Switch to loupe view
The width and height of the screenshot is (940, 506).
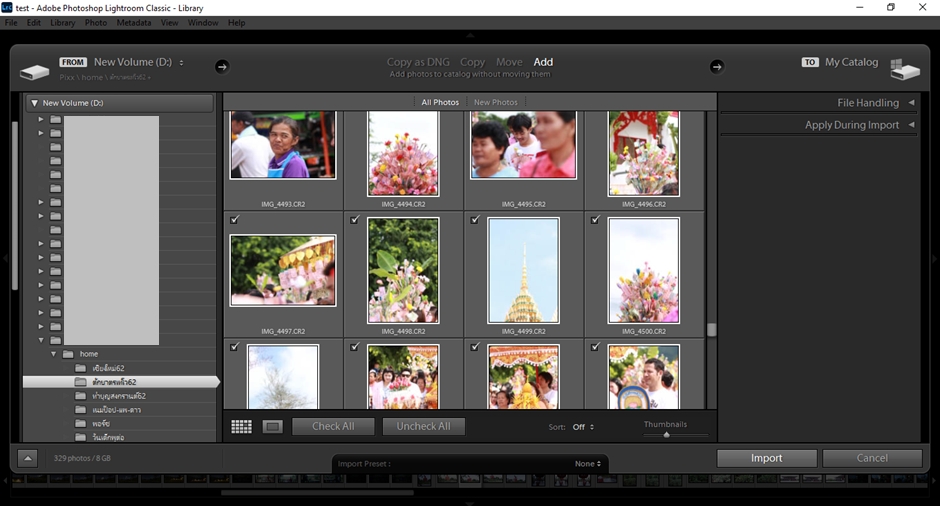(x=272, y=426)
